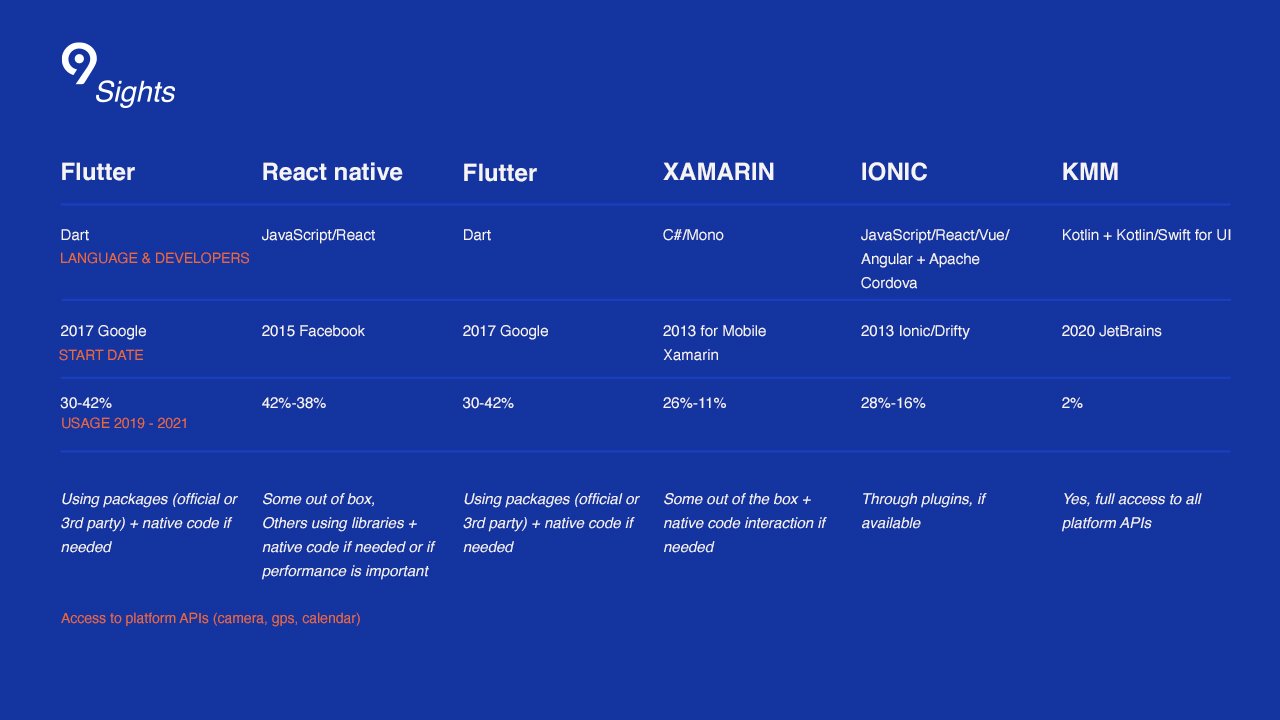Viewport: 1280px width, 720px height.
Task: Click the 26%-11% usage value
Action: click(x=694, y=403)
